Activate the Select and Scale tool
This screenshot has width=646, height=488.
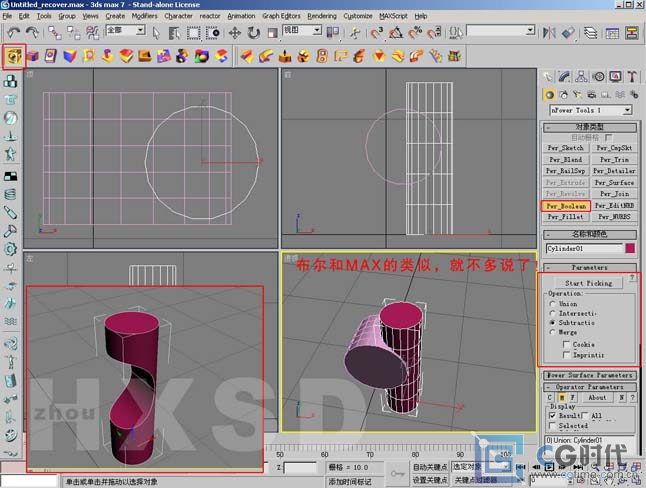(x=272, y=33)
